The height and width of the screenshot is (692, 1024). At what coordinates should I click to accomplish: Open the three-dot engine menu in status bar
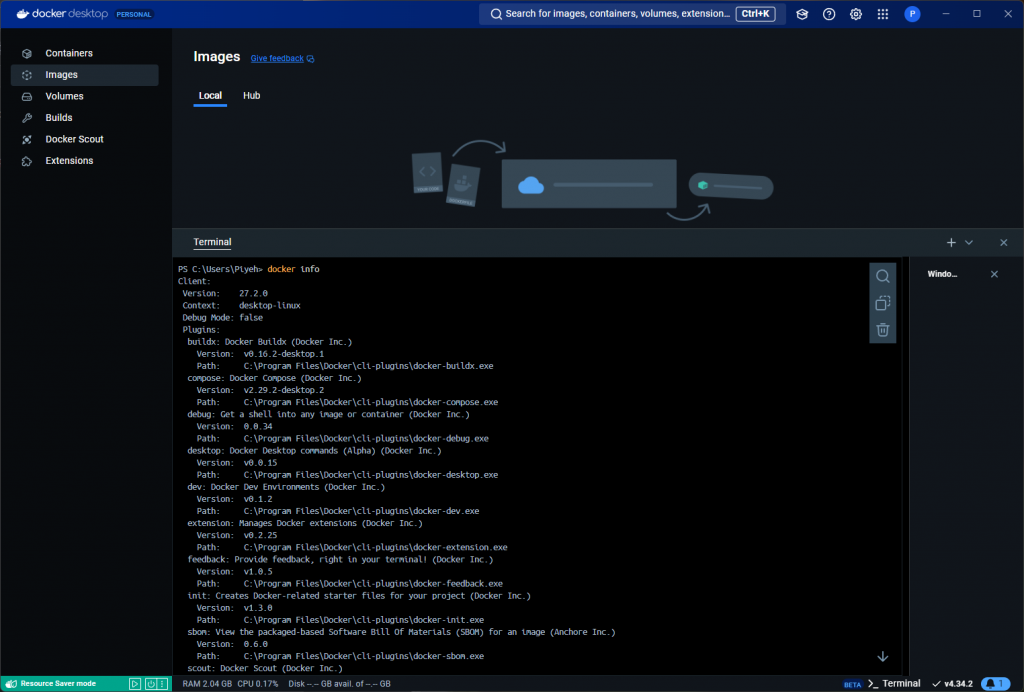(162, 684)
